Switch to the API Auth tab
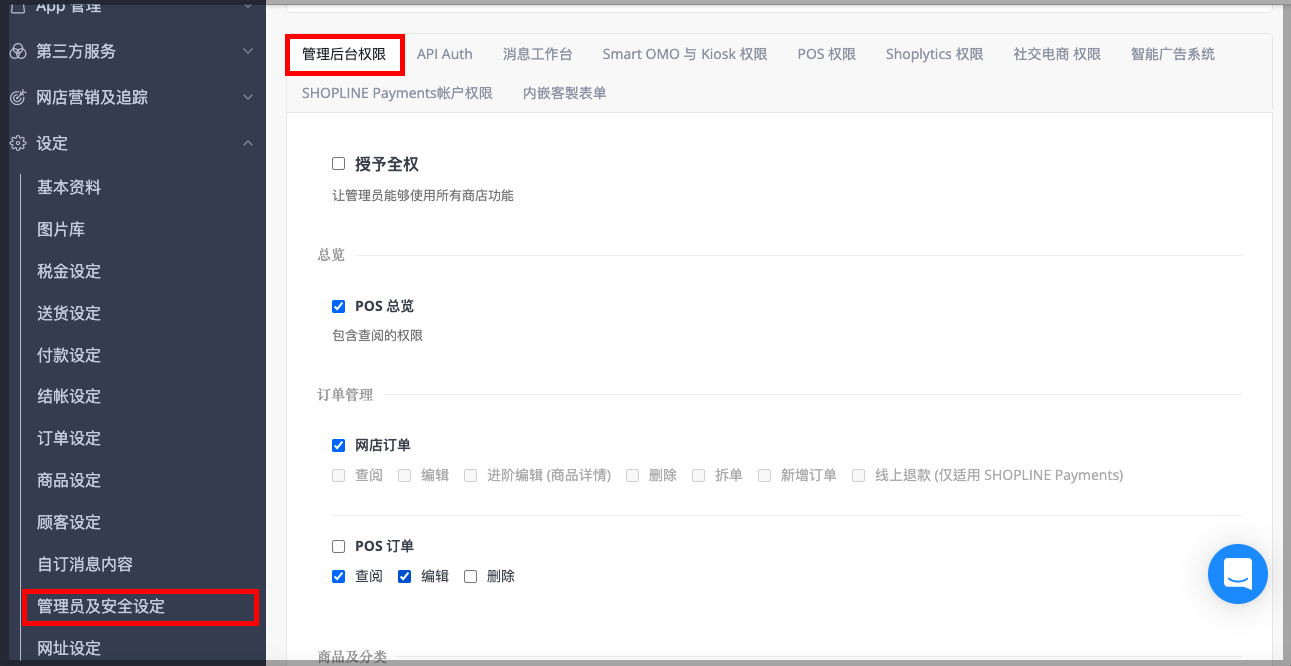The image size is (1291, 666). pyautogui.click(x=445, y=54)
